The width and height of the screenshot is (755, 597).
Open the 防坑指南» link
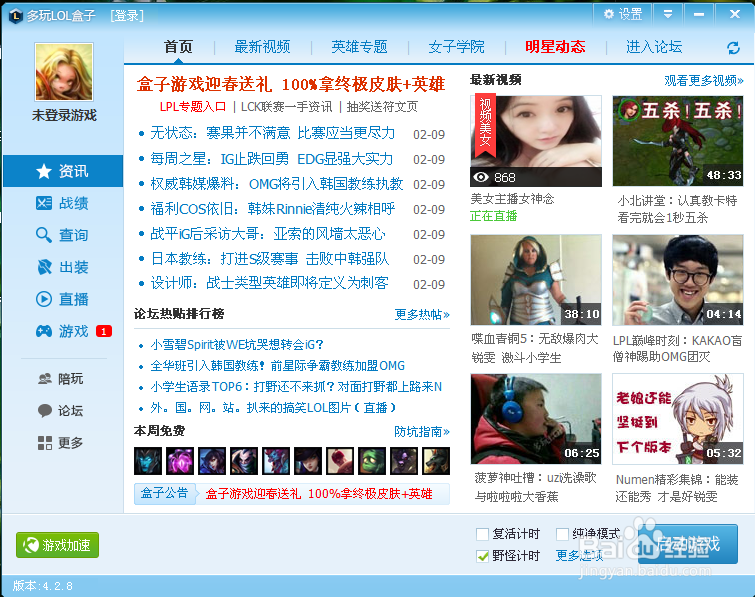[x=422, y=431]
